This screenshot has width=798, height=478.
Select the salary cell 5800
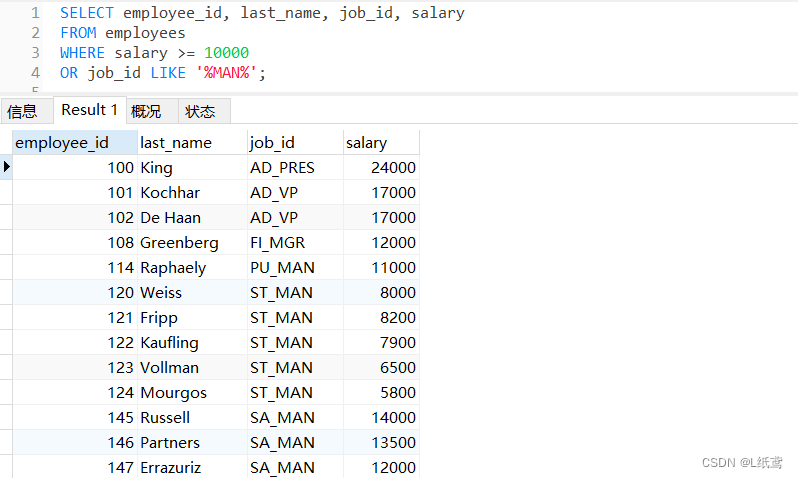(381, 392)
